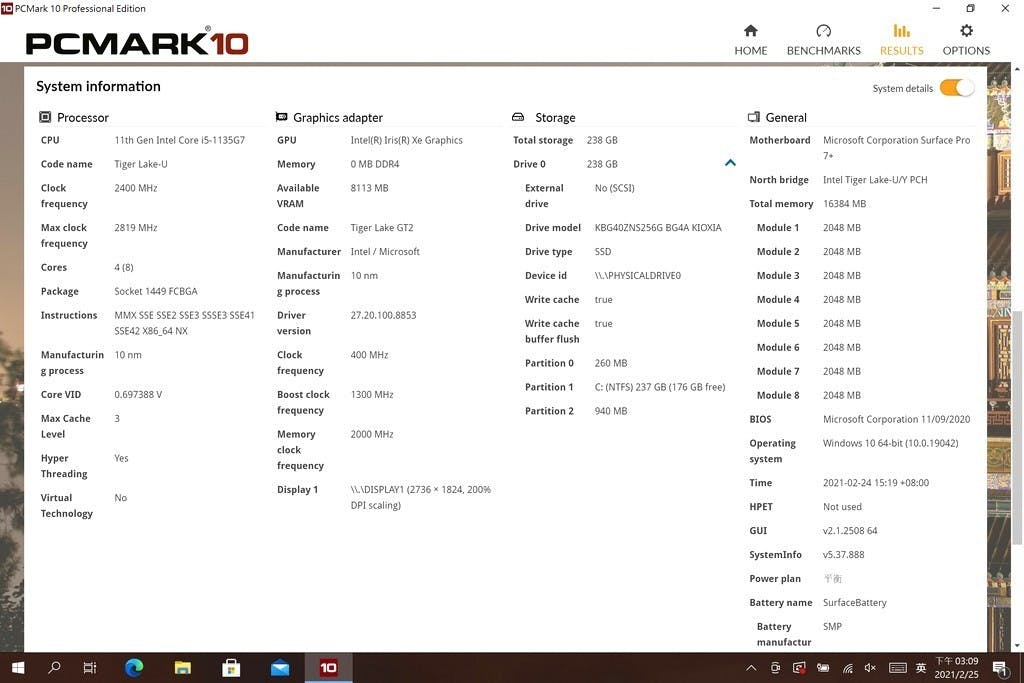
Task: Click the '\\.\PHYSICALDRIVE0' device id
Action: (x=637, y=275)
